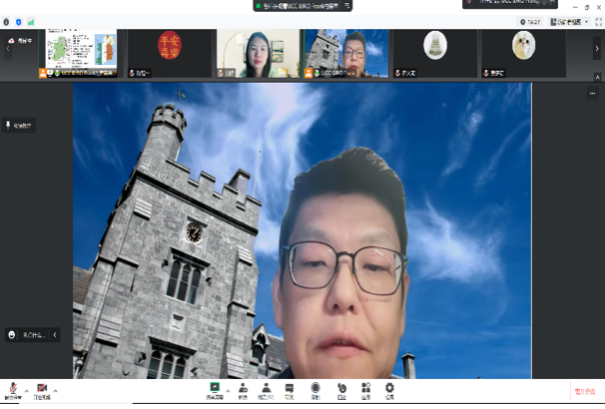Click the record icon in toolbar
This screenshot has width=605, height=409.
[x=315, y=388]
